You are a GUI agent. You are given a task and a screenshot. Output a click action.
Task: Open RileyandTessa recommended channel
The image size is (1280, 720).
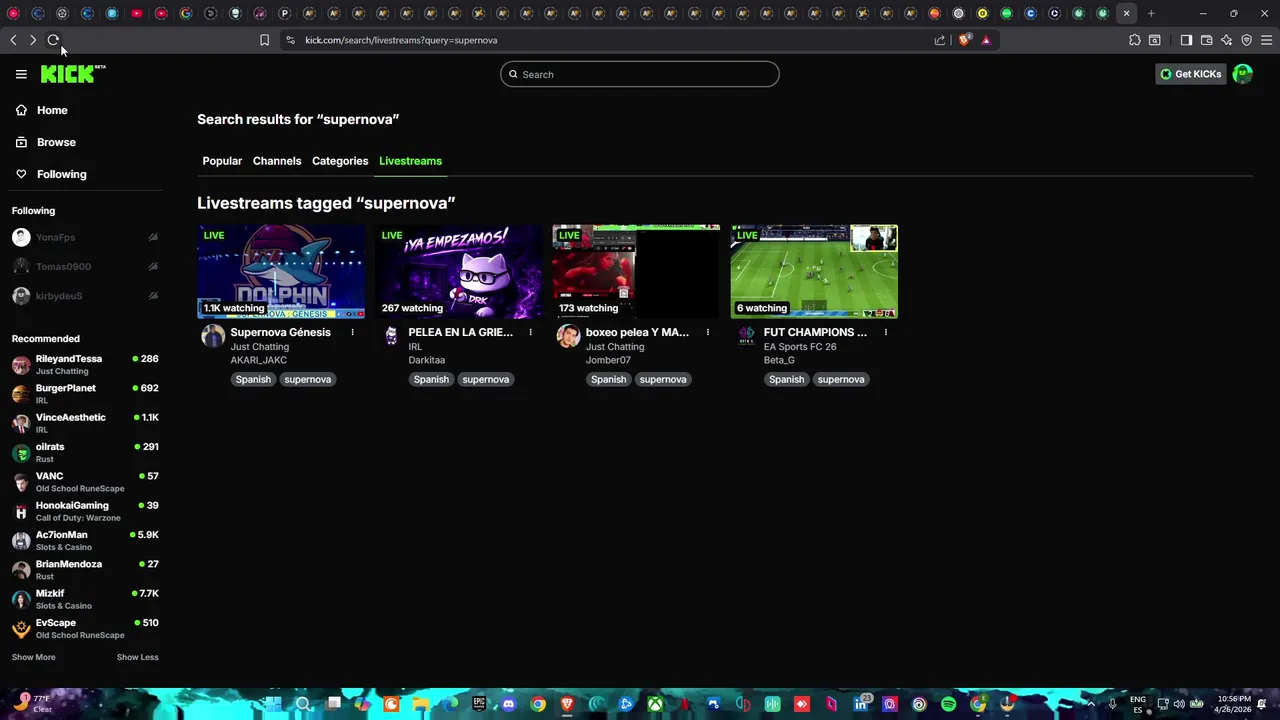(x=85, y=364)
